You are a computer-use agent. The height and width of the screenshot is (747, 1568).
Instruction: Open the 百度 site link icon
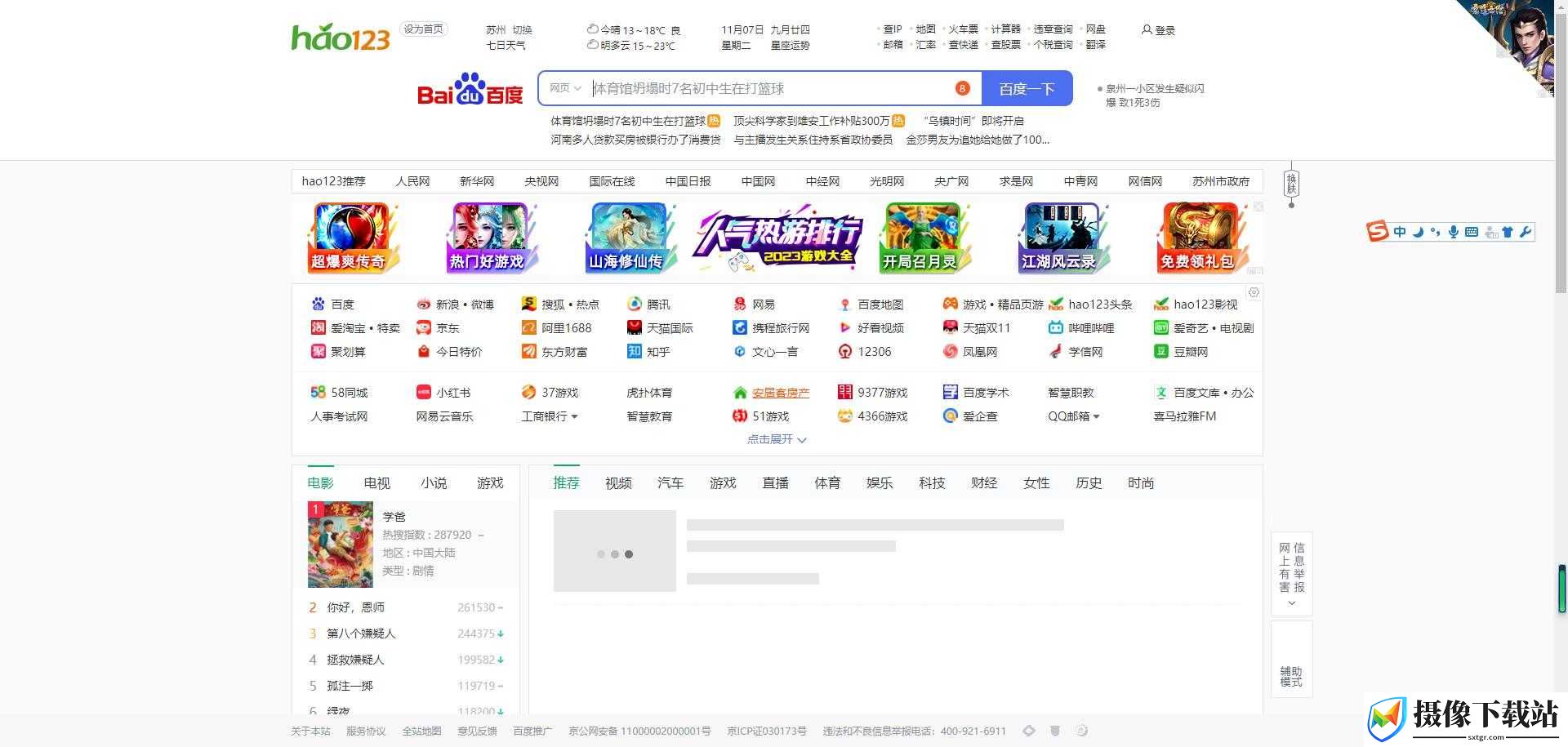[x=318, y=304]
